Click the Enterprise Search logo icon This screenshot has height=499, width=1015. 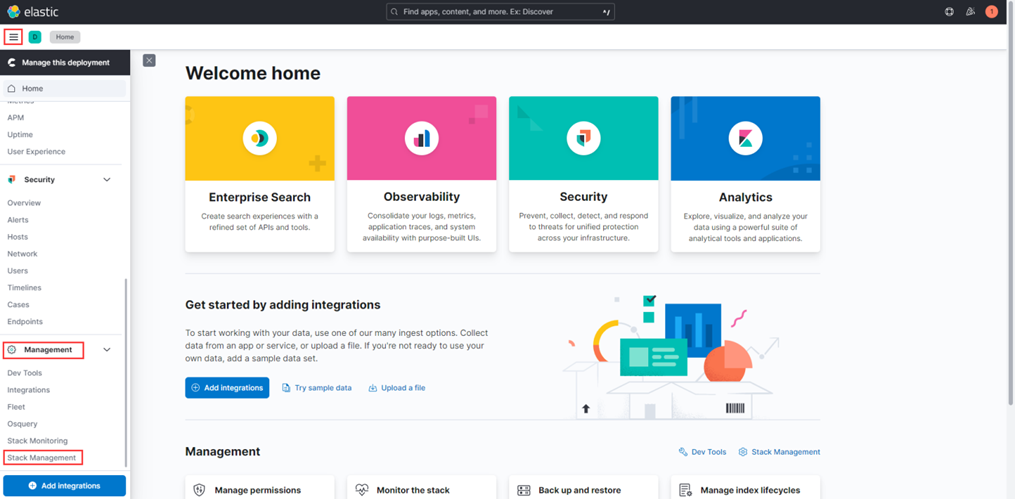pyautogui.click(x=260, y=137)
